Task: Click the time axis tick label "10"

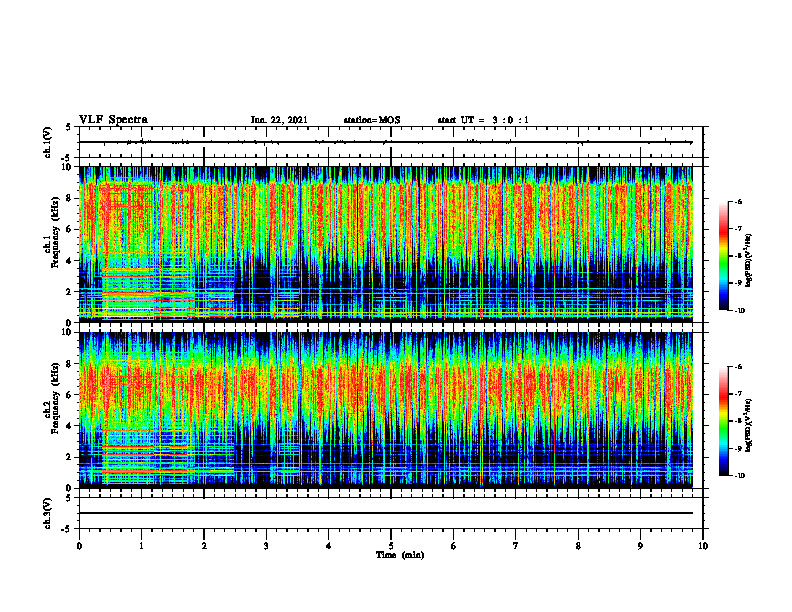Action: click(x=703, y=546)
